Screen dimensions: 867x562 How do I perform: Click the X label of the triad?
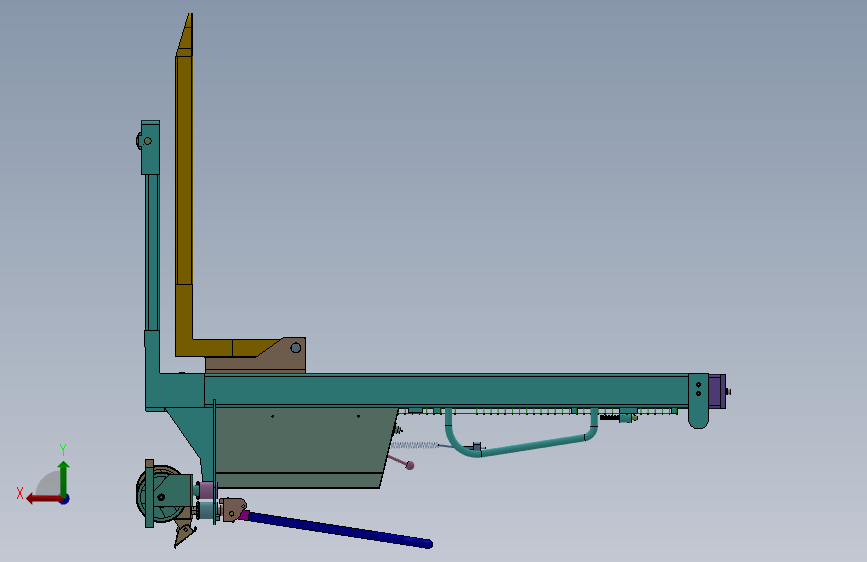click(20, 493)
